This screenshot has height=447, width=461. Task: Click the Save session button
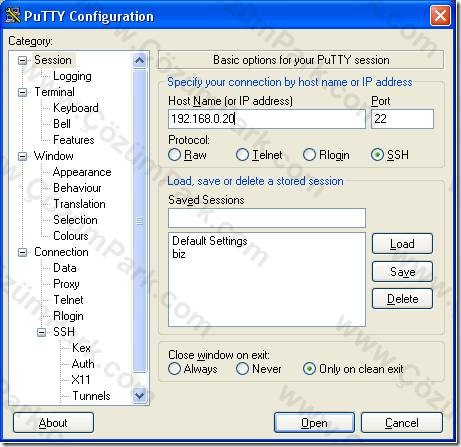[x=402, y=271]
